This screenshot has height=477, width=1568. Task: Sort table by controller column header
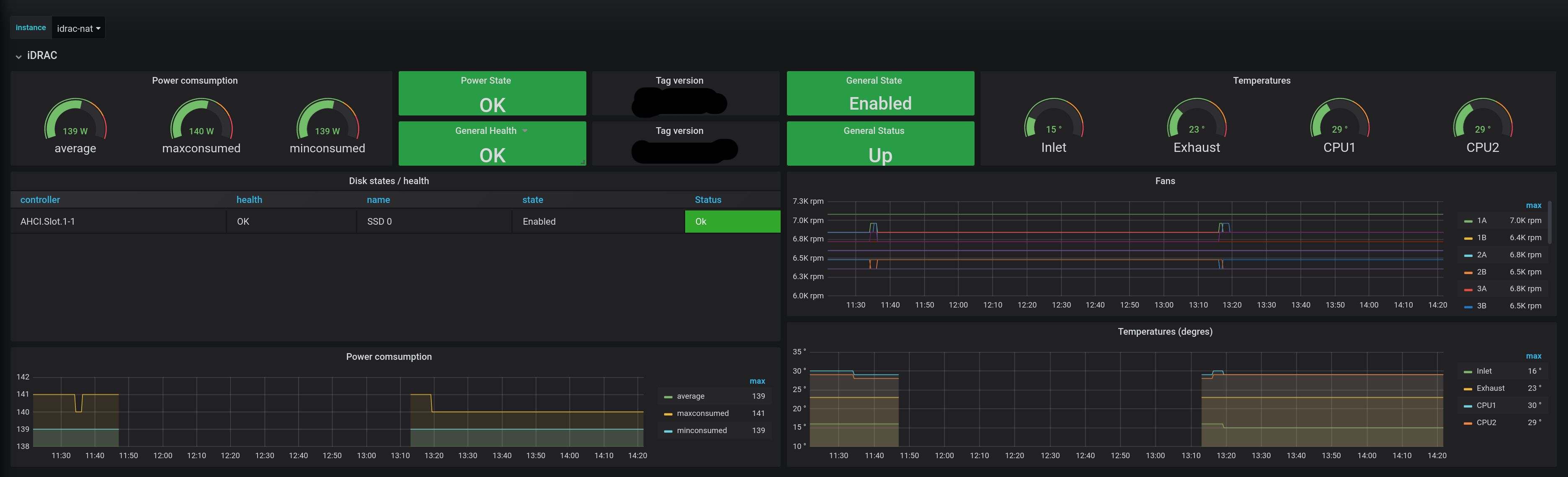click(40, 200)
